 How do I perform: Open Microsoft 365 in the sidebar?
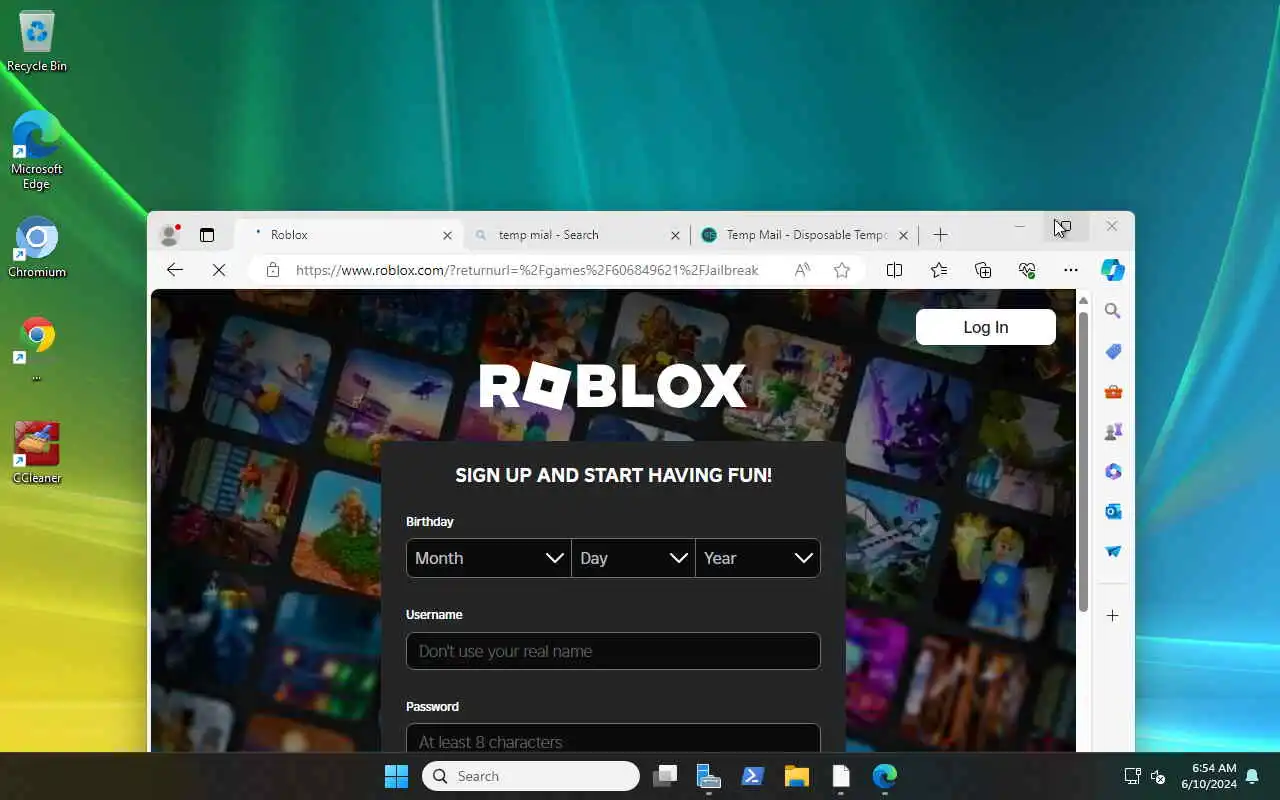point(1113,472)
